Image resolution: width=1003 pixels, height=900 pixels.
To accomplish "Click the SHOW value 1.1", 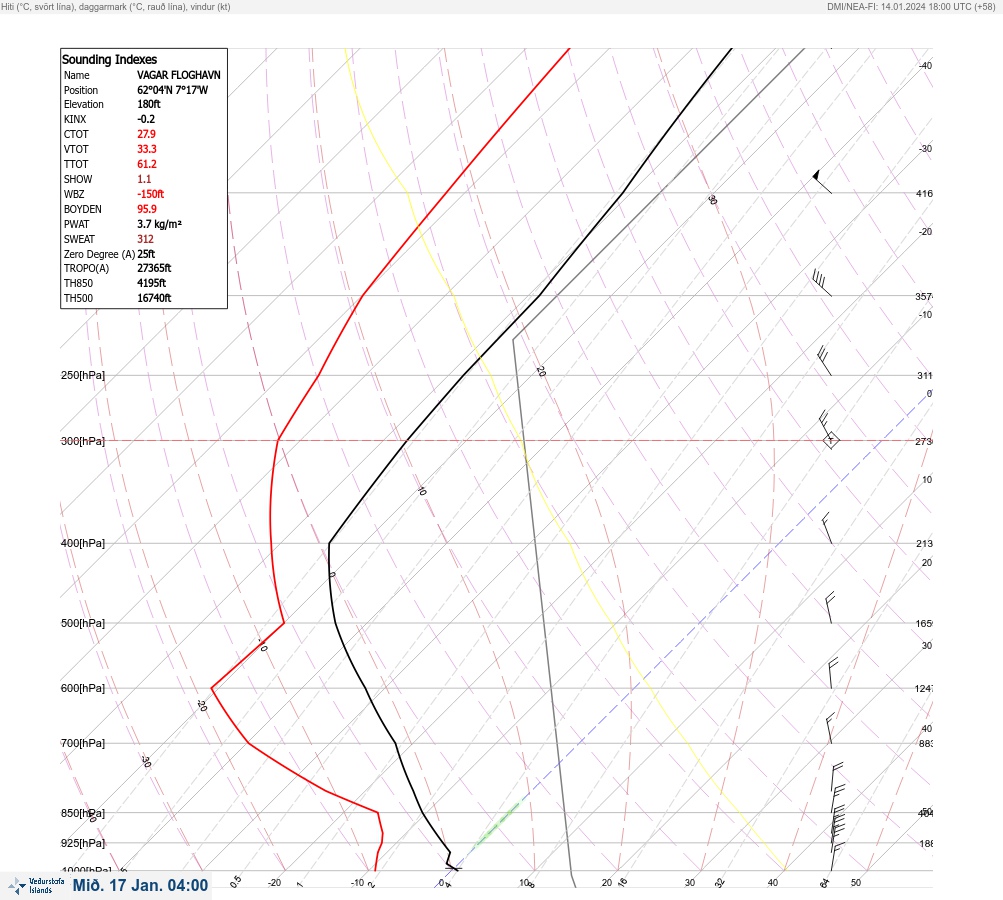I will pos(144,179).
